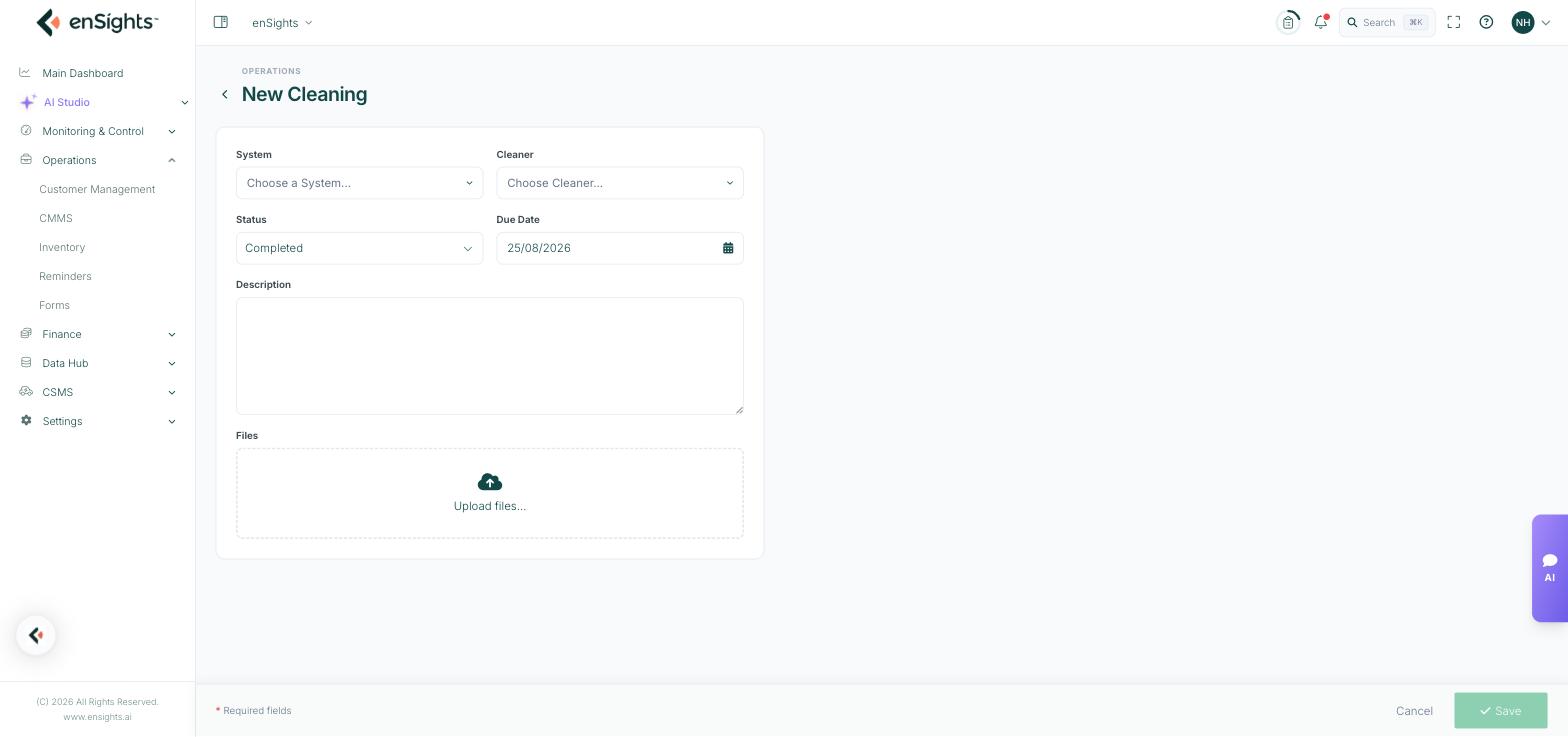
Task: Go back using the arrow beside New Cleaning
Action: 225,95
